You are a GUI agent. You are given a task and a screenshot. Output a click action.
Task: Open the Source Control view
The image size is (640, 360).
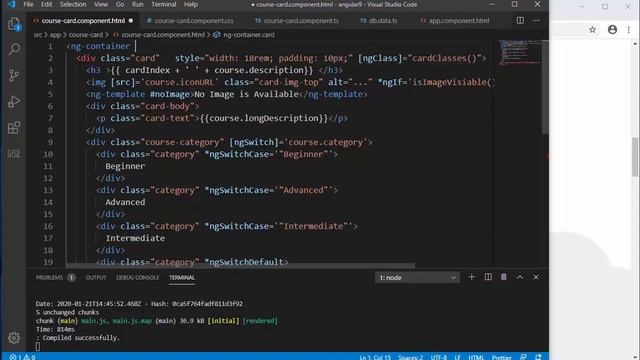[x=14, y=75]
